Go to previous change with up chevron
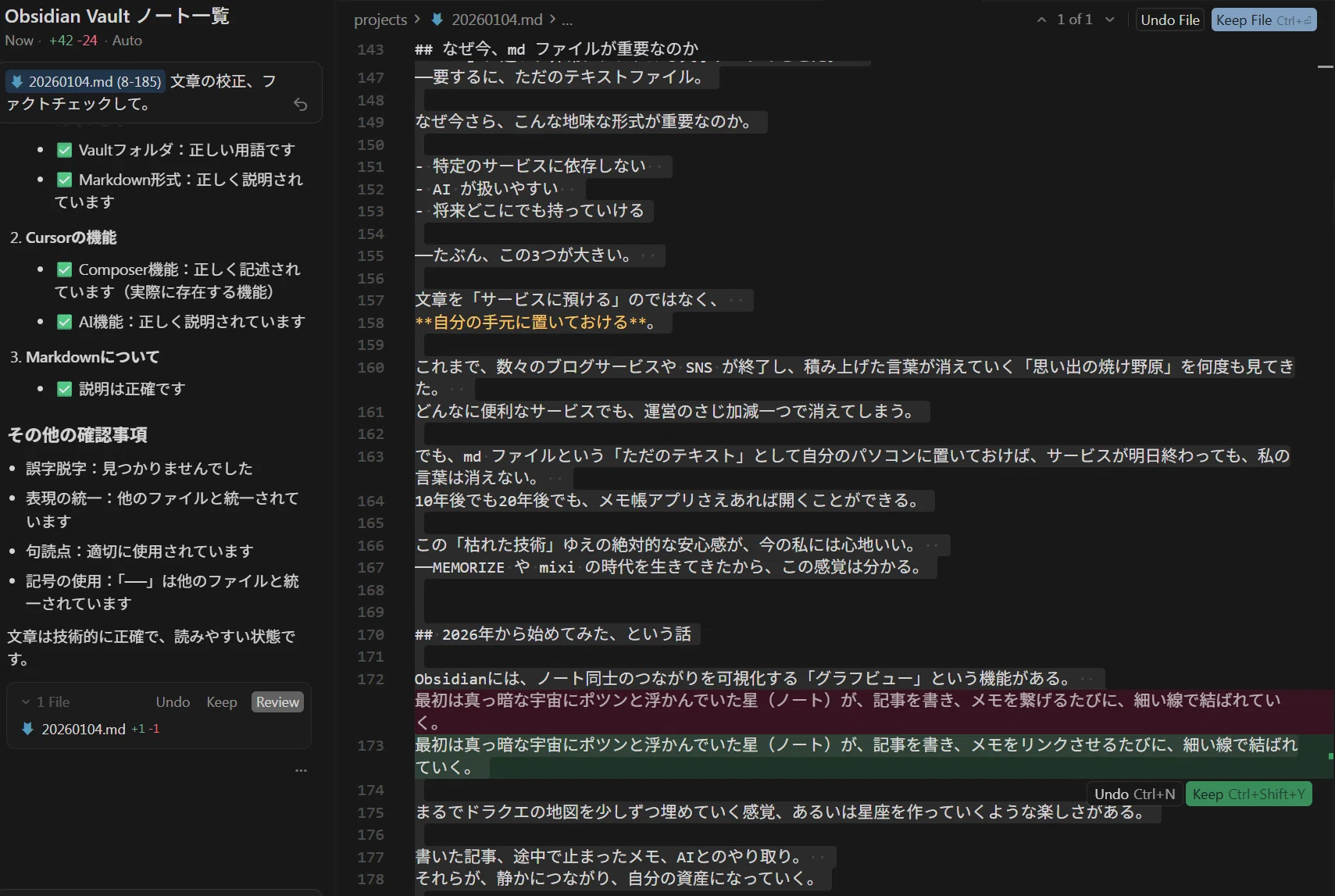 click(1041, 20)
